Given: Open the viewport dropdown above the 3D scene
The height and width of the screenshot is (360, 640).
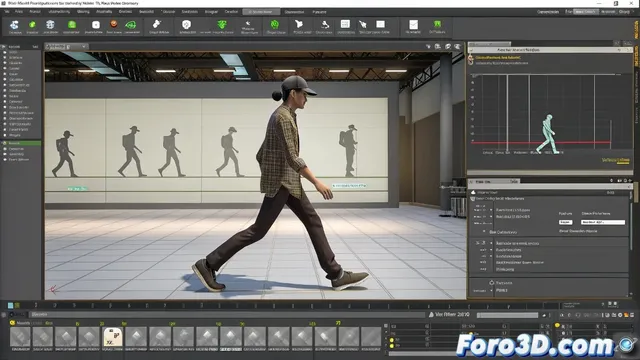Looking at the screenshot, I should tap(66, 47).
